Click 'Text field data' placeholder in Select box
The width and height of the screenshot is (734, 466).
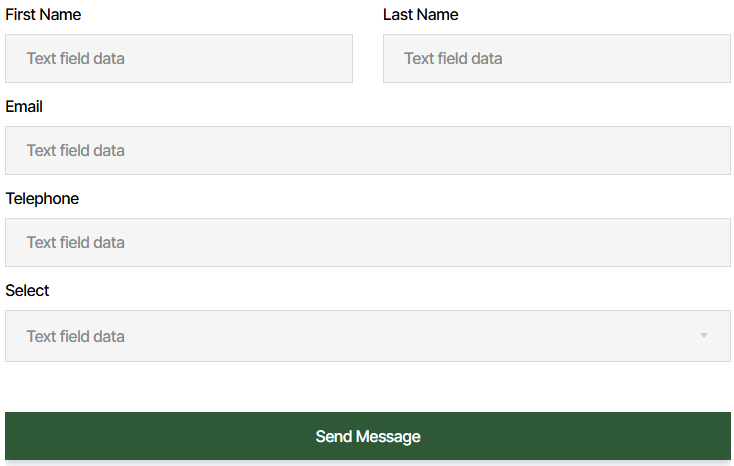click(x=76, y=336)
